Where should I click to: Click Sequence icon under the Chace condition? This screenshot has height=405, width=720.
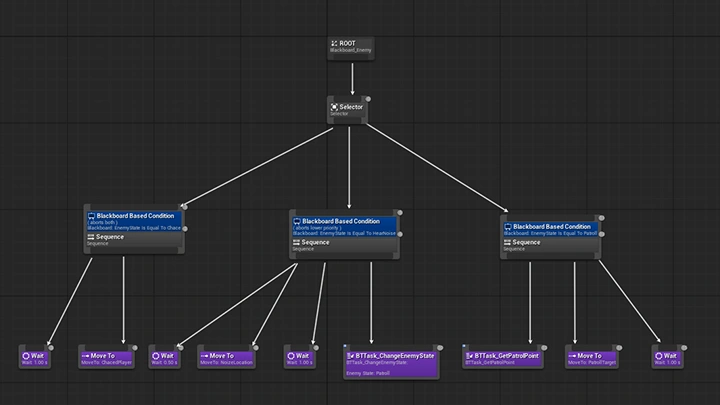tap(91, 237)
